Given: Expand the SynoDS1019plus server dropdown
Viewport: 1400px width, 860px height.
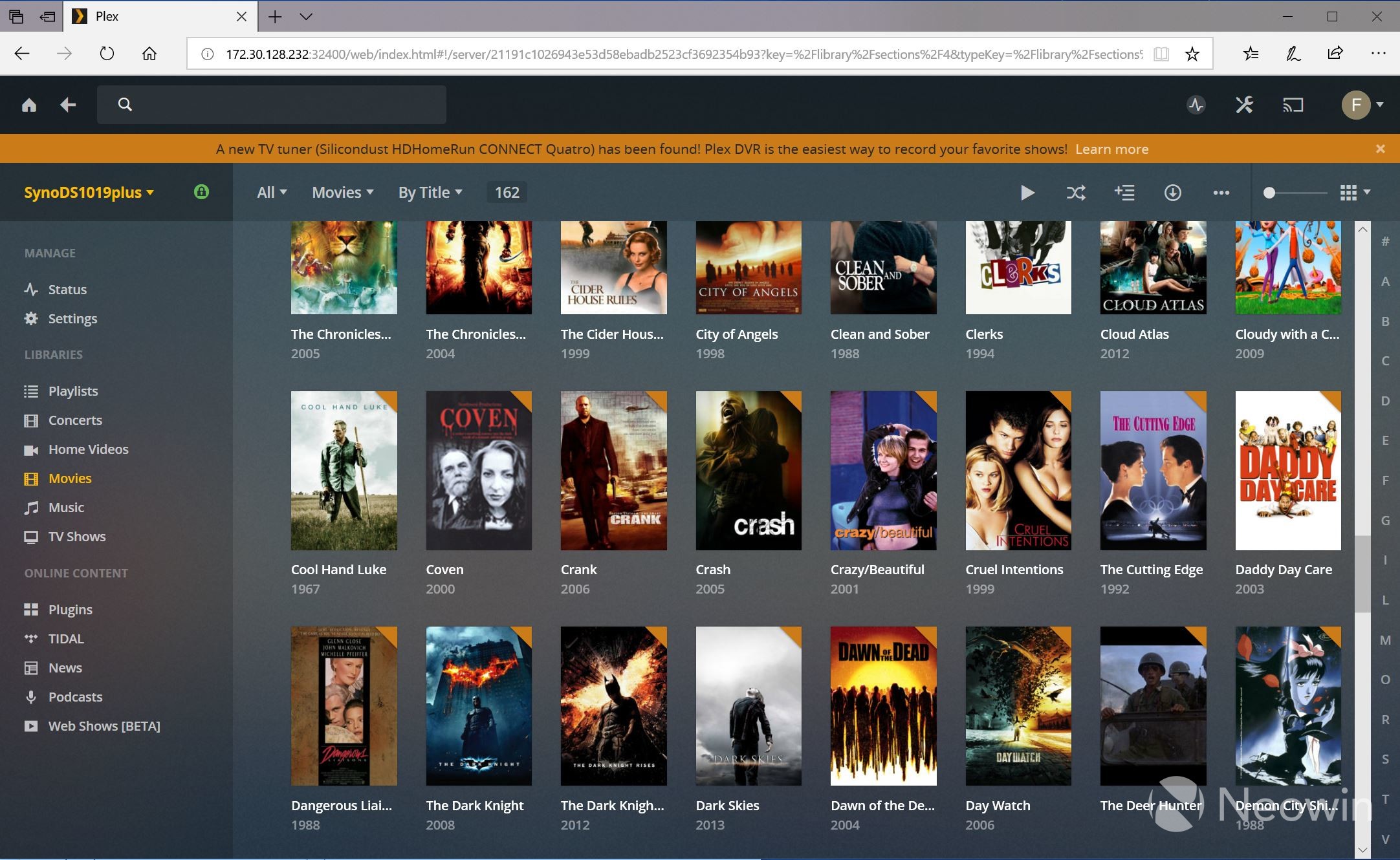Looking at the screenshot, I should click(x=89, y=193).
